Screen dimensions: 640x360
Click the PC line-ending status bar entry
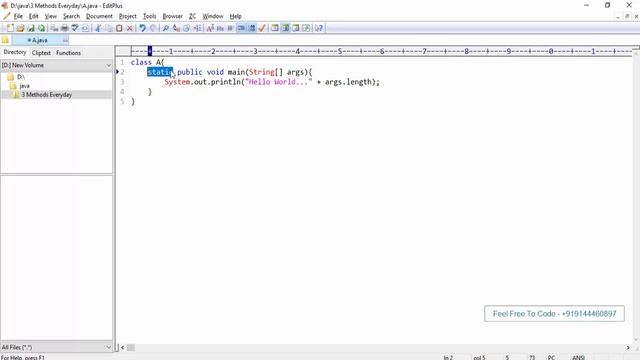pyautogui.click(x=551, y=357)
